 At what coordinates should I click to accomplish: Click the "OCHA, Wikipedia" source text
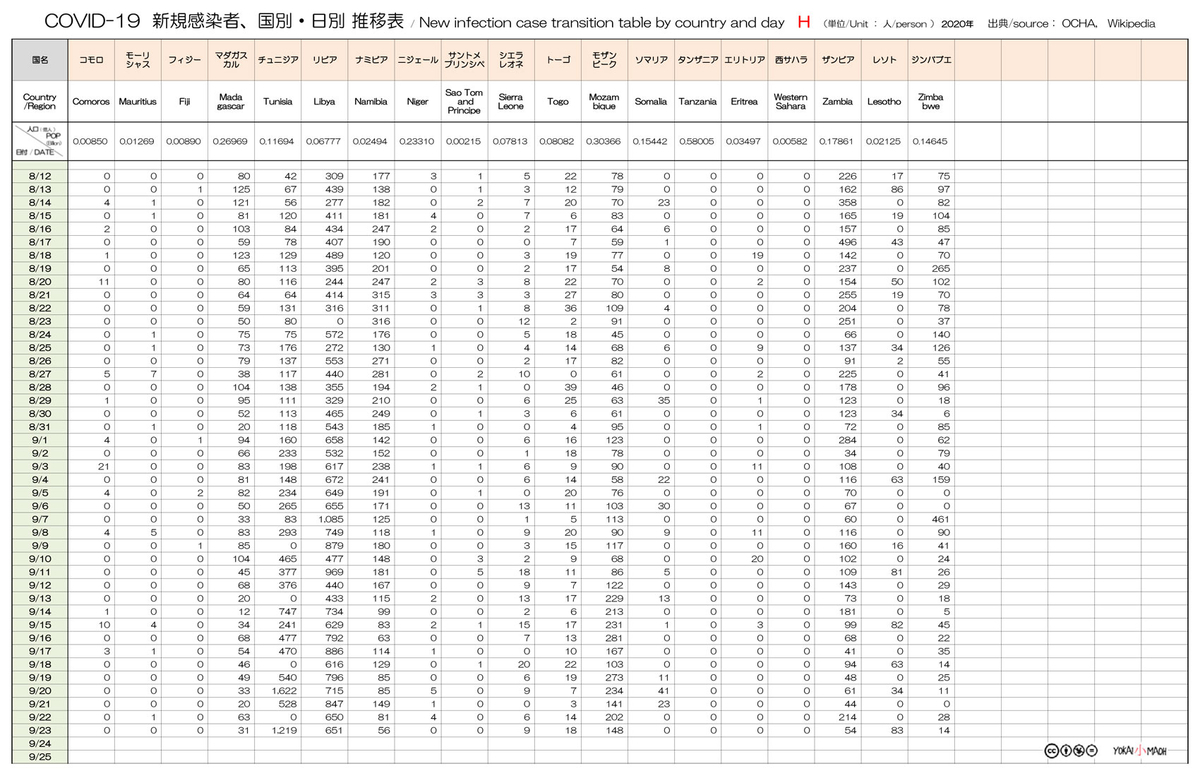coord(1109,22)
